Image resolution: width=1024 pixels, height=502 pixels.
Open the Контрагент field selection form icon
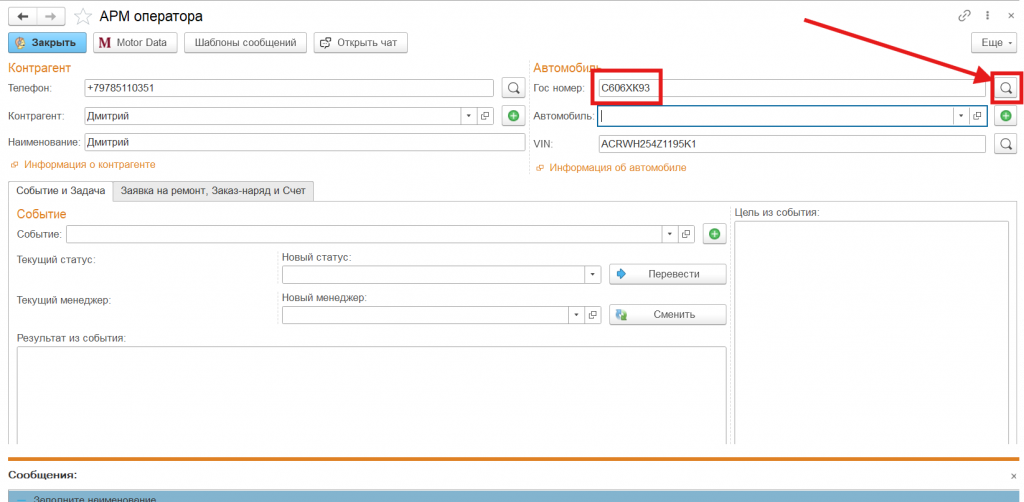pyautogui.click(x=486, y=116)
